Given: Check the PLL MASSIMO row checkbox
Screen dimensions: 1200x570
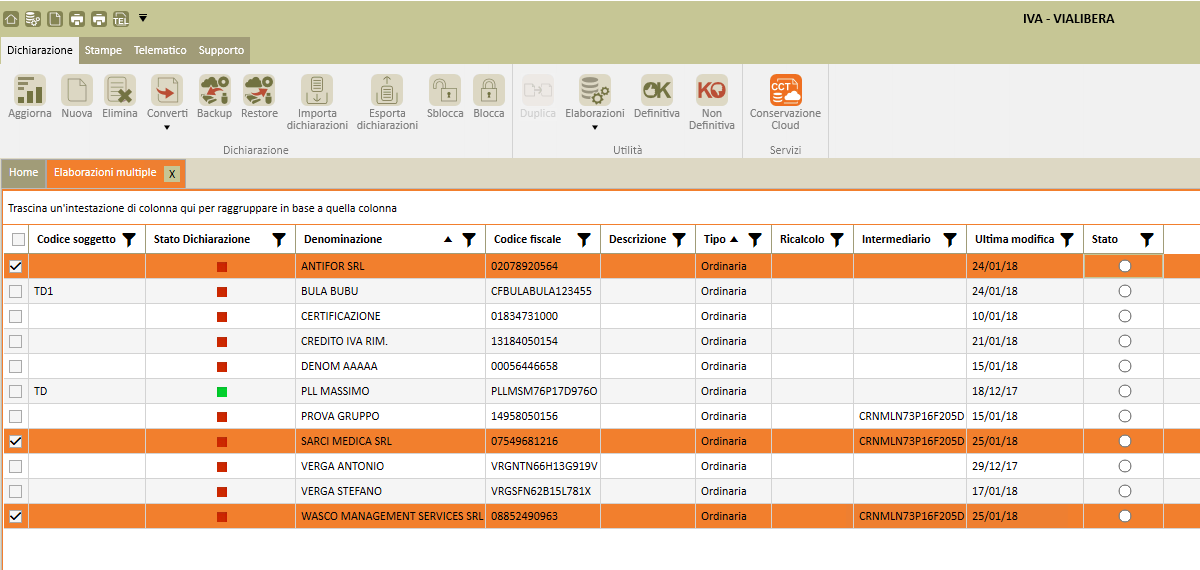Looking at the screenshot, I should tap(15, 391).
